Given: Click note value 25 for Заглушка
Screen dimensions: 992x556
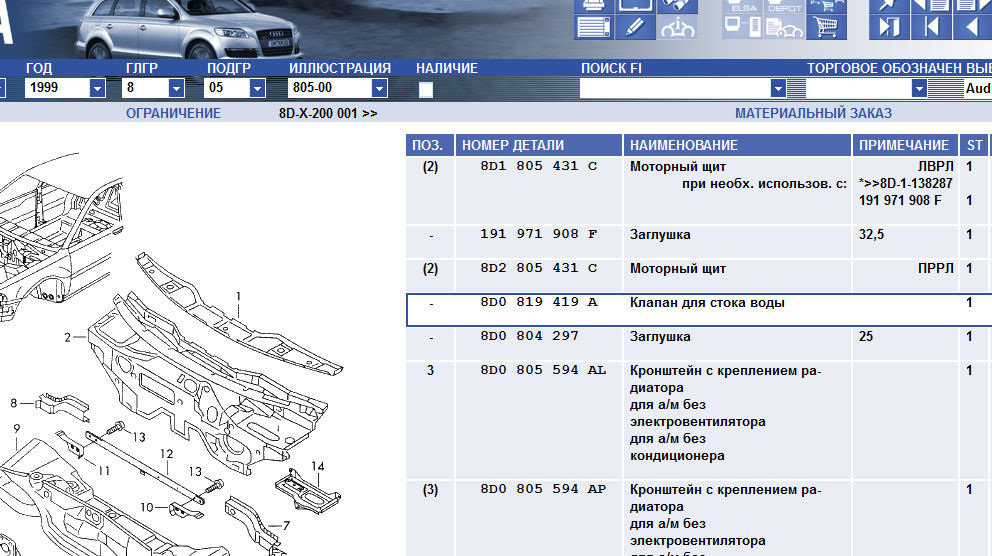Looking at the screenshot, I should click(866, 337).
